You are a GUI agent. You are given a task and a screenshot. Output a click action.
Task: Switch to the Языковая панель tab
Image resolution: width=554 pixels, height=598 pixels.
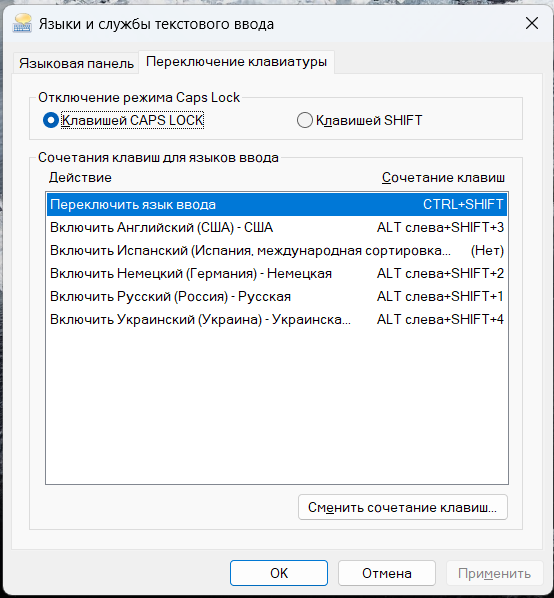pyautogui.click(x=76, y=63)
